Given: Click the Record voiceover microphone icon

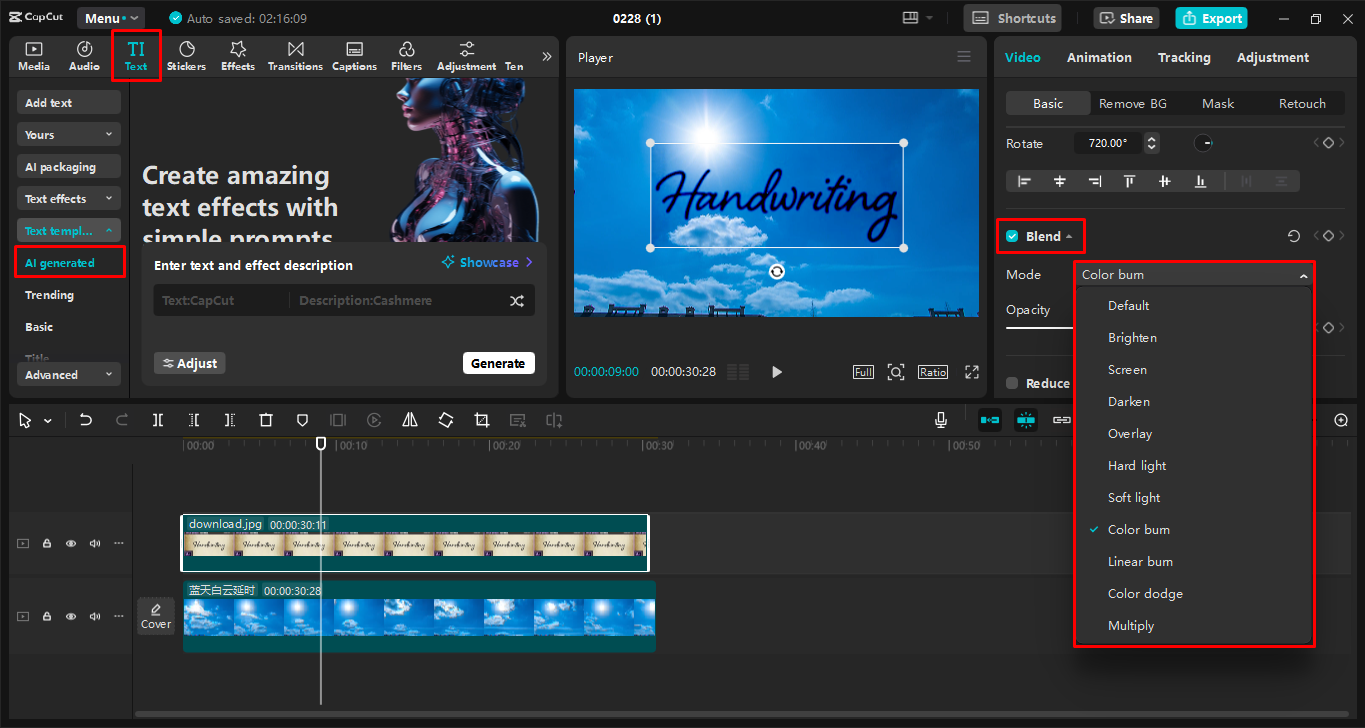Looking at the screenshot, I should pyautogui.click(x=940, y=420).
